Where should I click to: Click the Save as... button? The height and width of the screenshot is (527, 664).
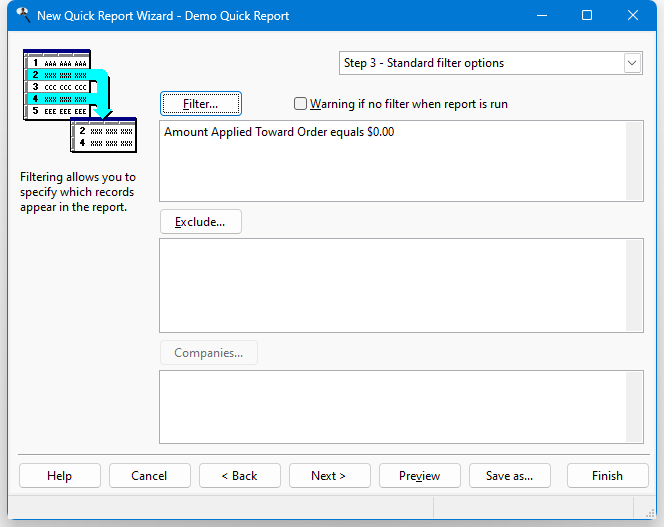pos(509,476)
